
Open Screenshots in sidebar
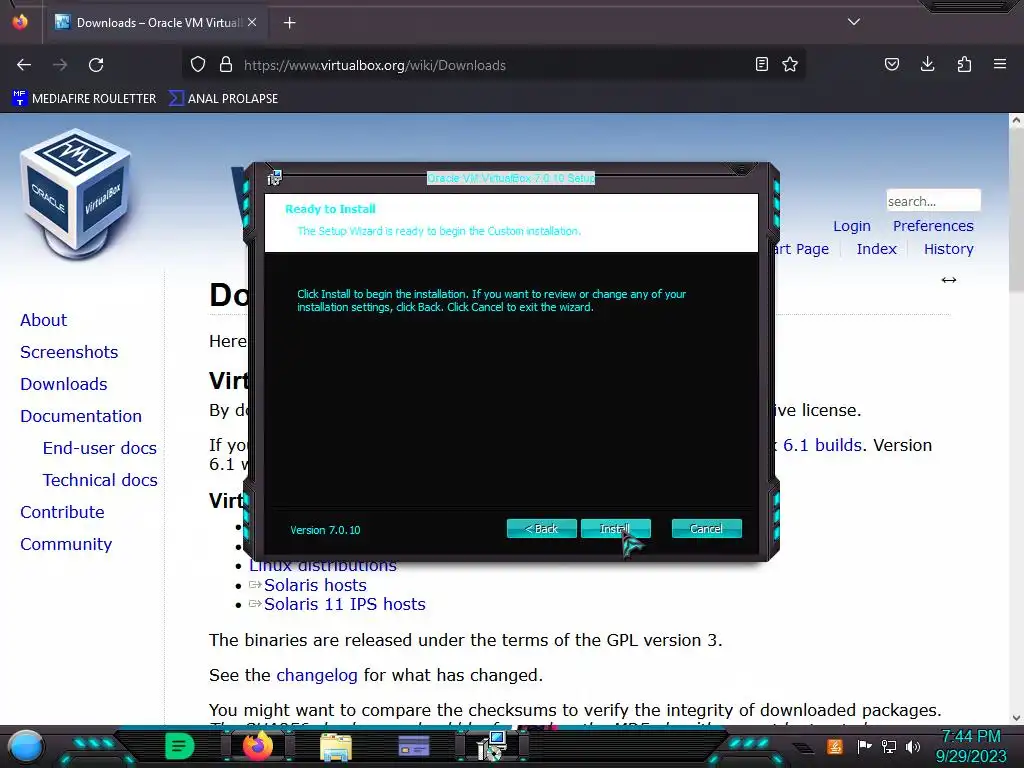[69, 352]
